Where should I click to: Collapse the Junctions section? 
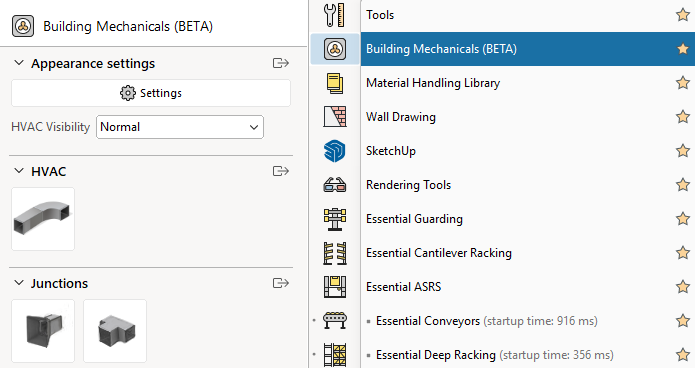19,283
